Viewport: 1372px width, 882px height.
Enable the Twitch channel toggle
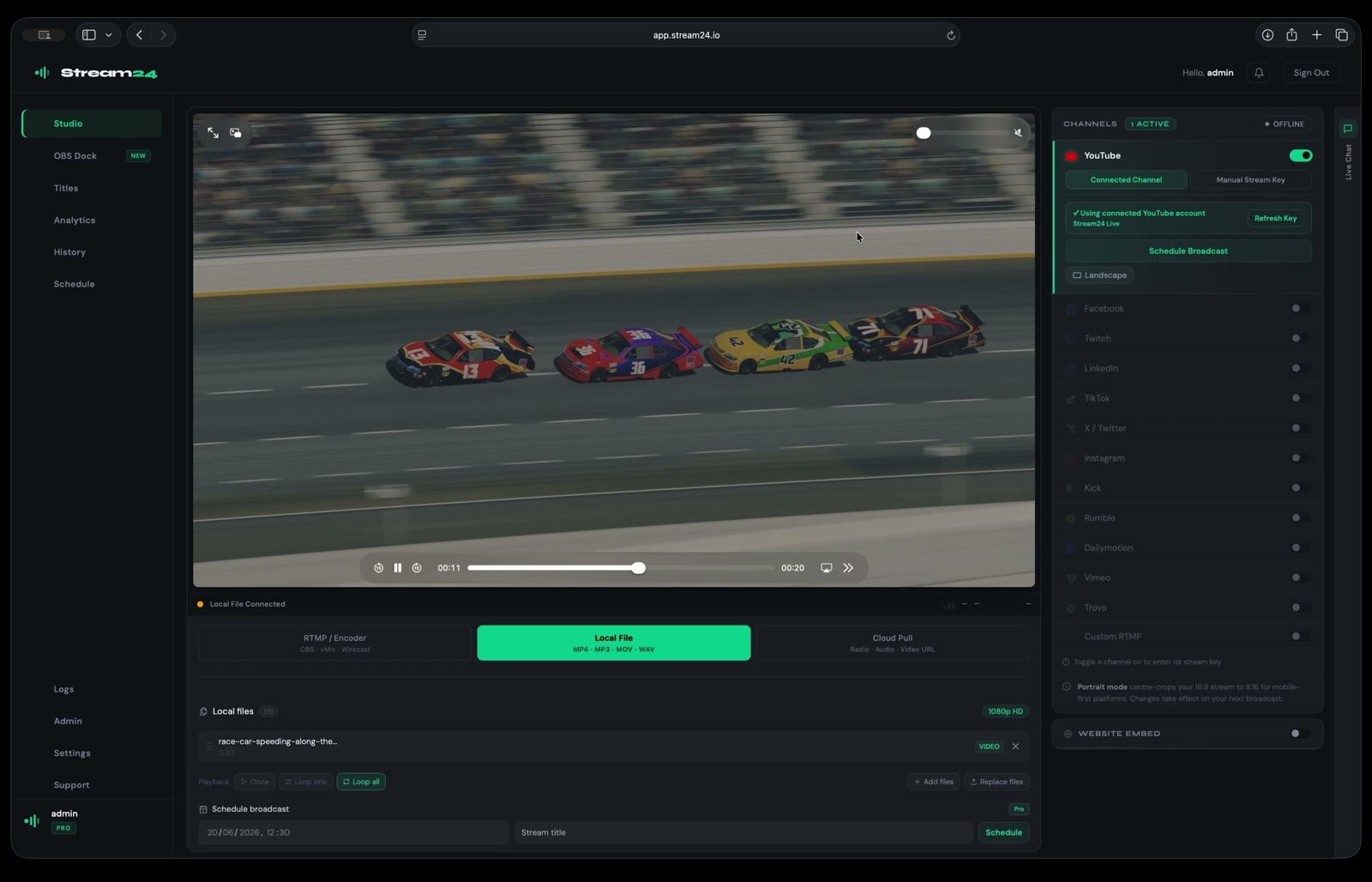pos(1300,338)
